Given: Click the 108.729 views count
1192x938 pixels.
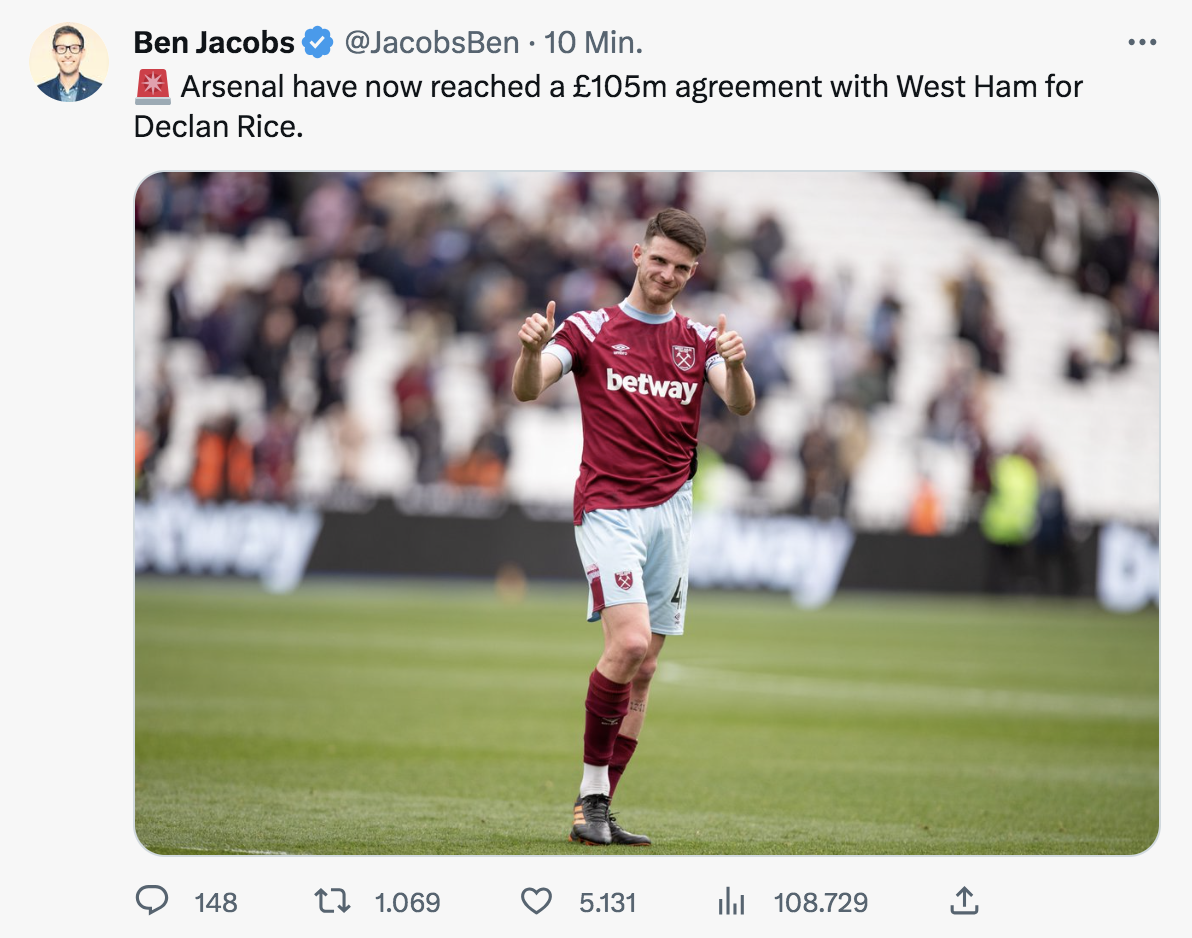Looking at the screenshot, I should [x=820, y=903].
